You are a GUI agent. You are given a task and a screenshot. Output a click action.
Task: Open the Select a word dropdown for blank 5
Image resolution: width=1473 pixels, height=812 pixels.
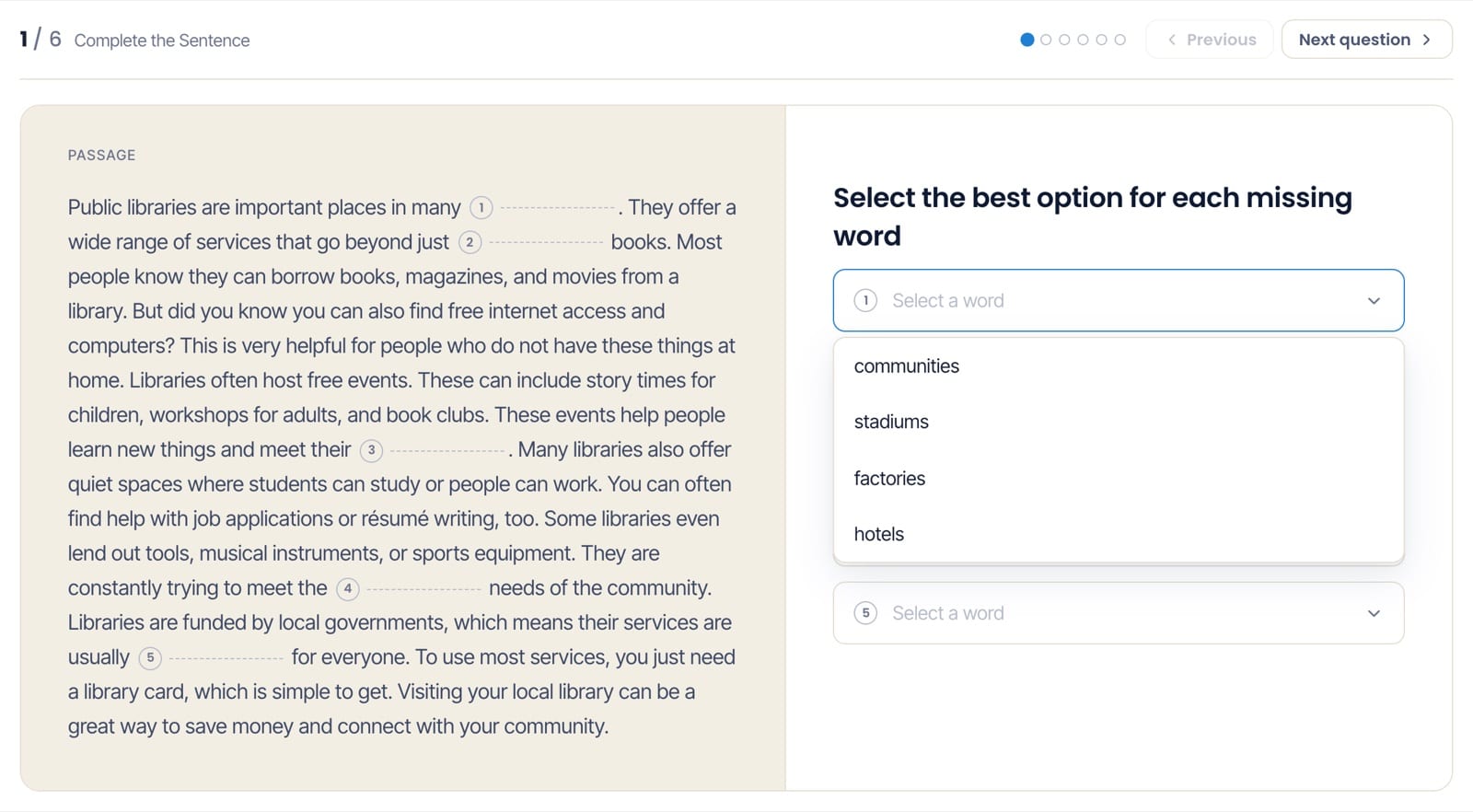click(x=1119, y=613)
